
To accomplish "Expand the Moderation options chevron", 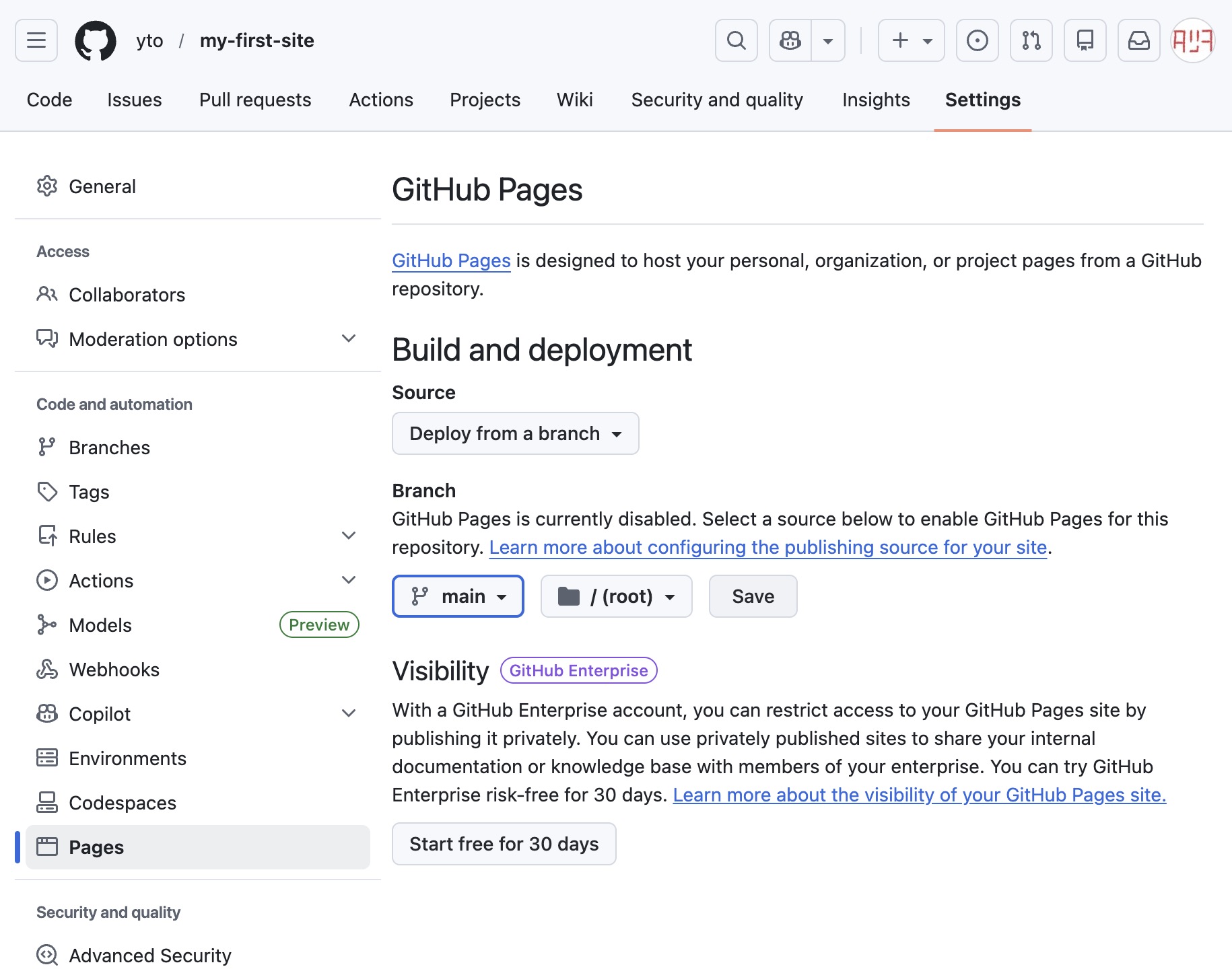I will pyautogui.click(x=349, y=338).
